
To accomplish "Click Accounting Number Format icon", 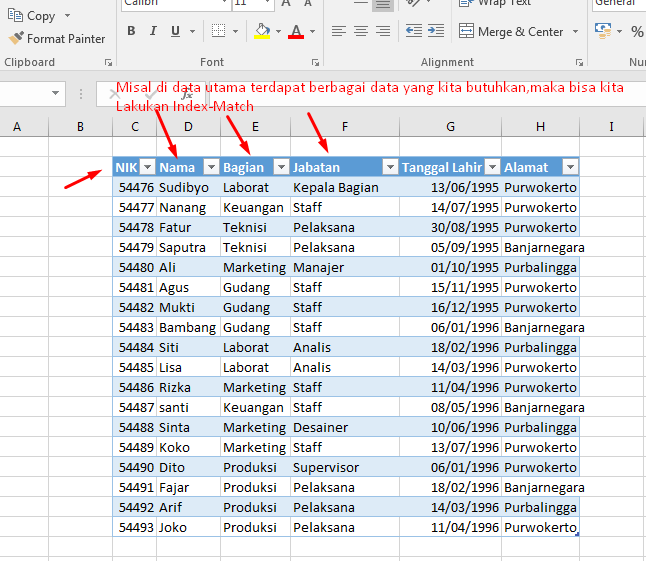I will point(603,31).
